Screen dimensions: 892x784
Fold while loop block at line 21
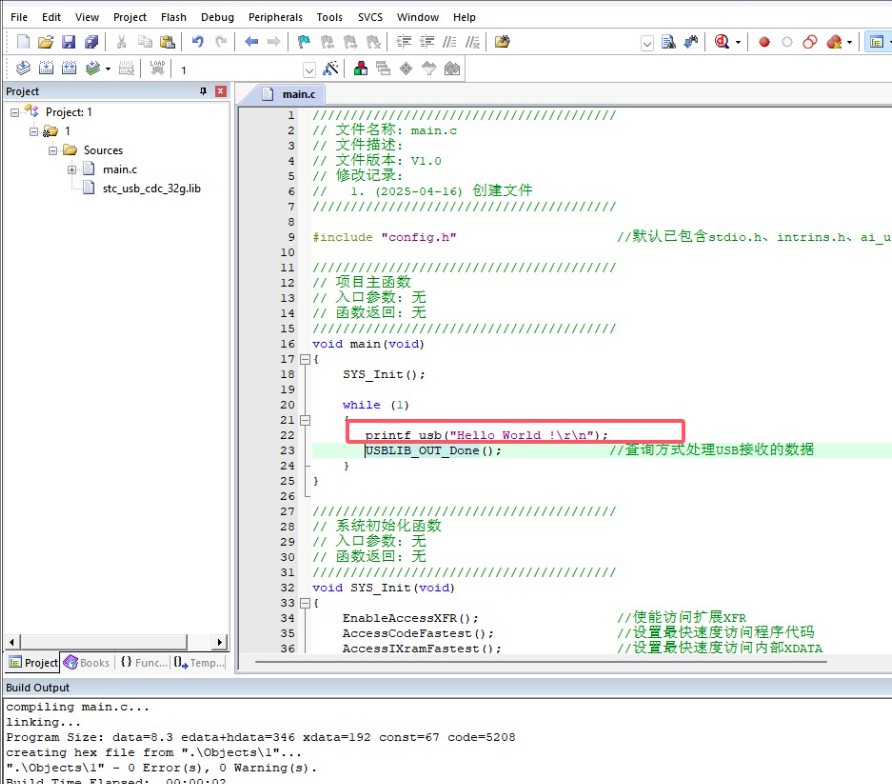[305, 420]
